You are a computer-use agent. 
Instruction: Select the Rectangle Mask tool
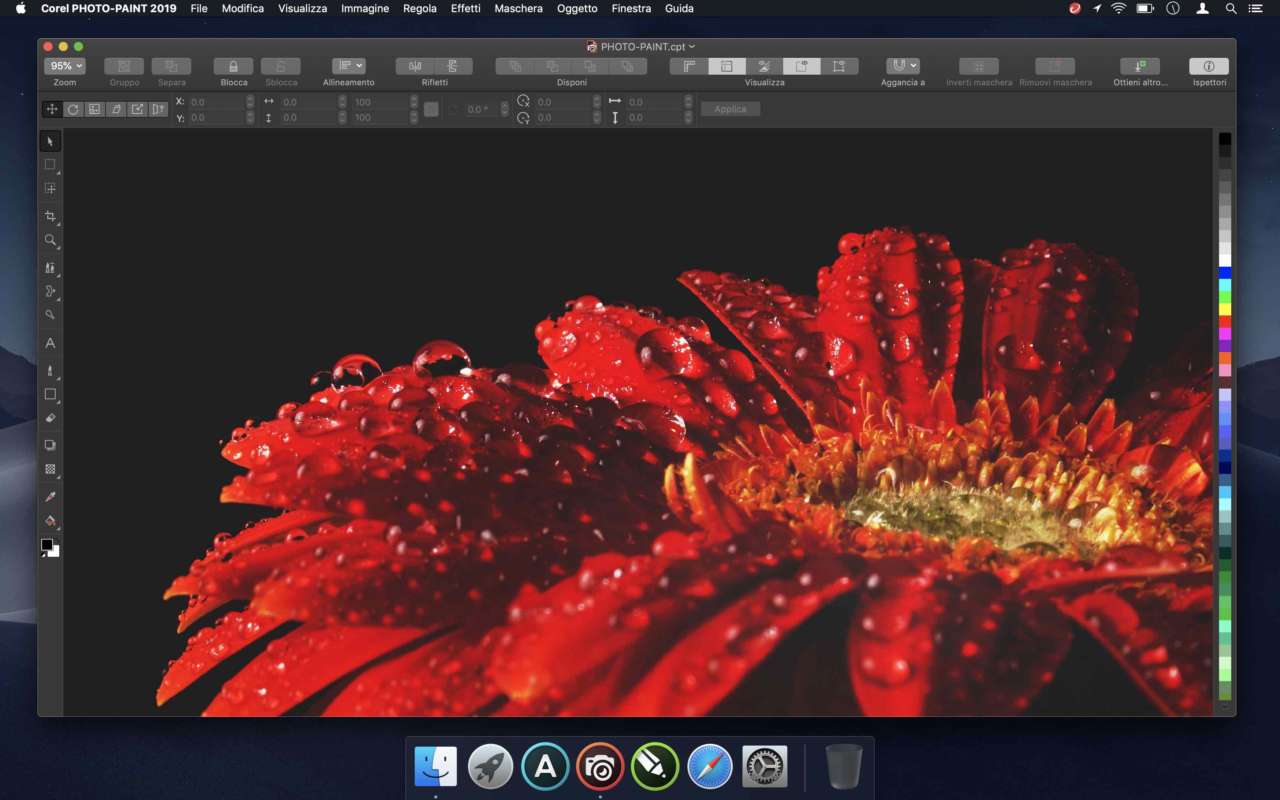50,164
